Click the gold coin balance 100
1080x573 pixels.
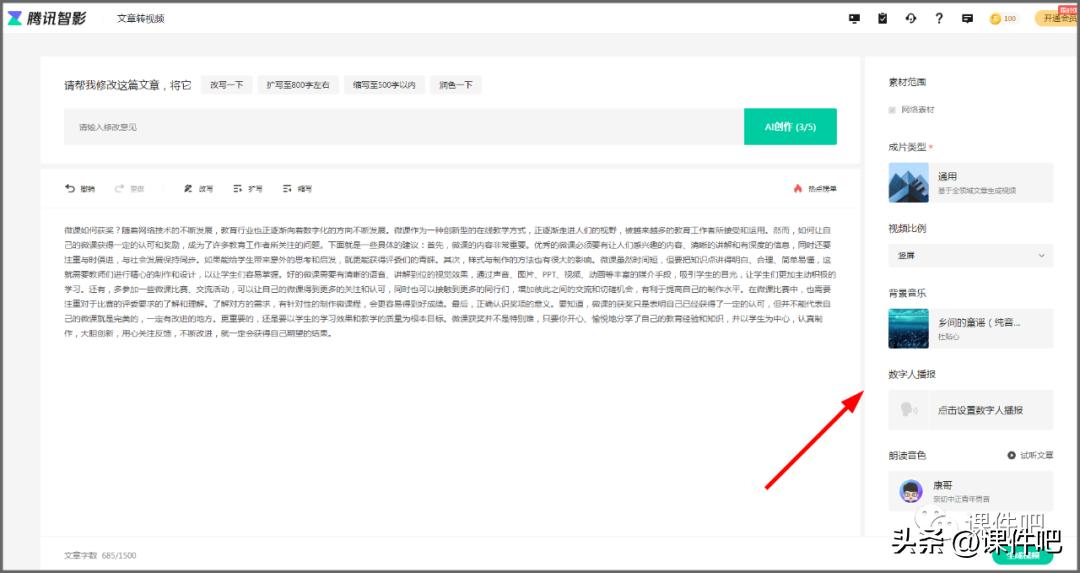tap(1003, 19)
